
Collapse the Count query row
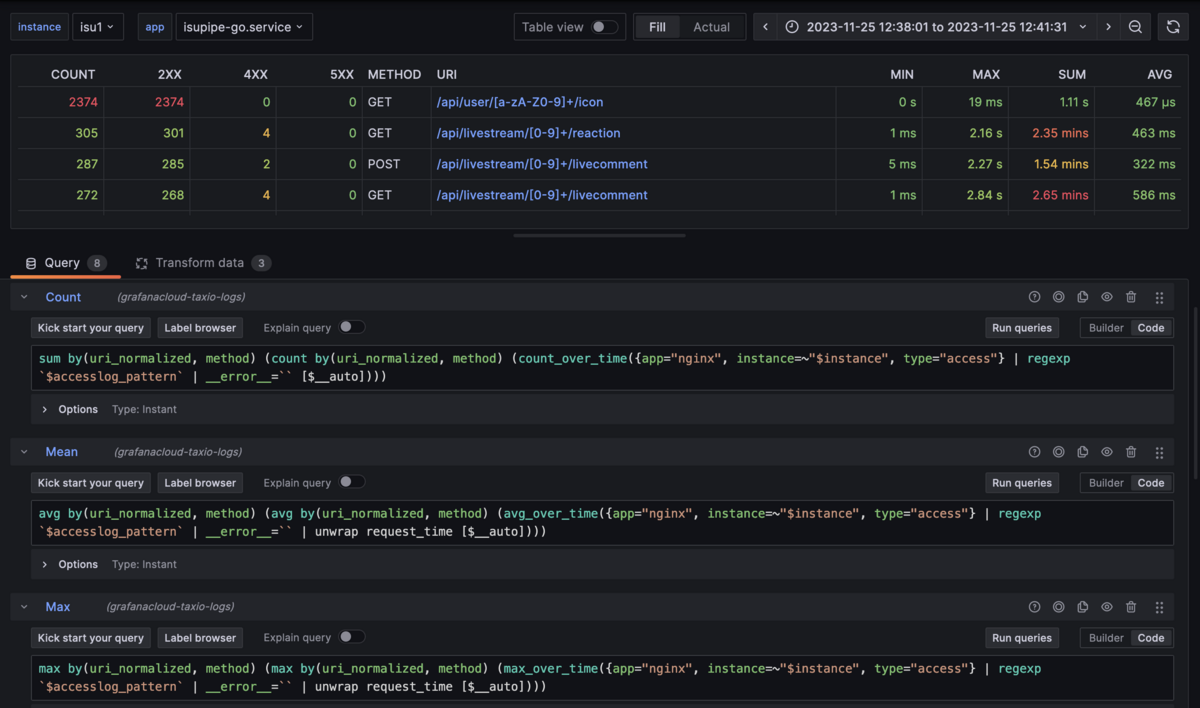click(x=25, y=297)
